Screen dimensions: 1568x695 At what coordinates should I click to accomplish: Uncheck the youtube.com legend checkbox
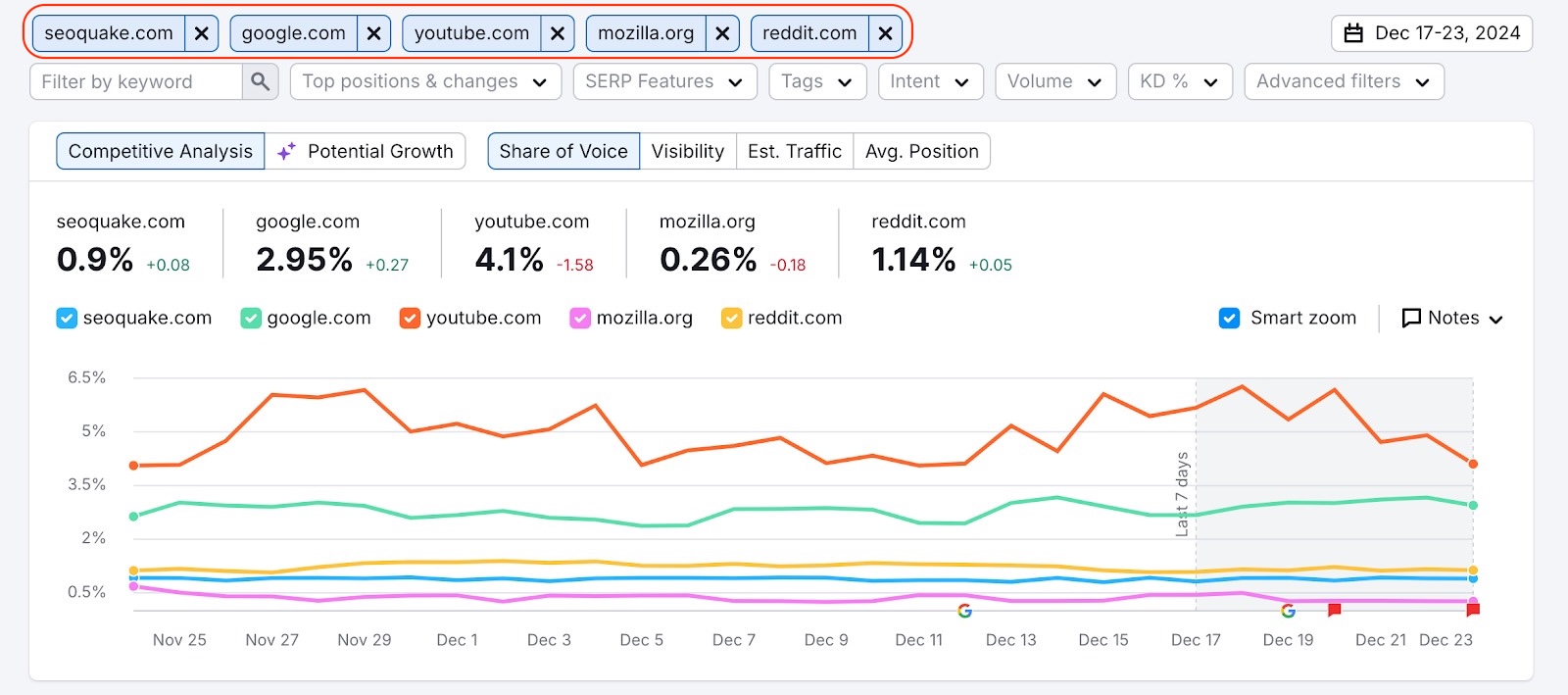click(408, 318)
